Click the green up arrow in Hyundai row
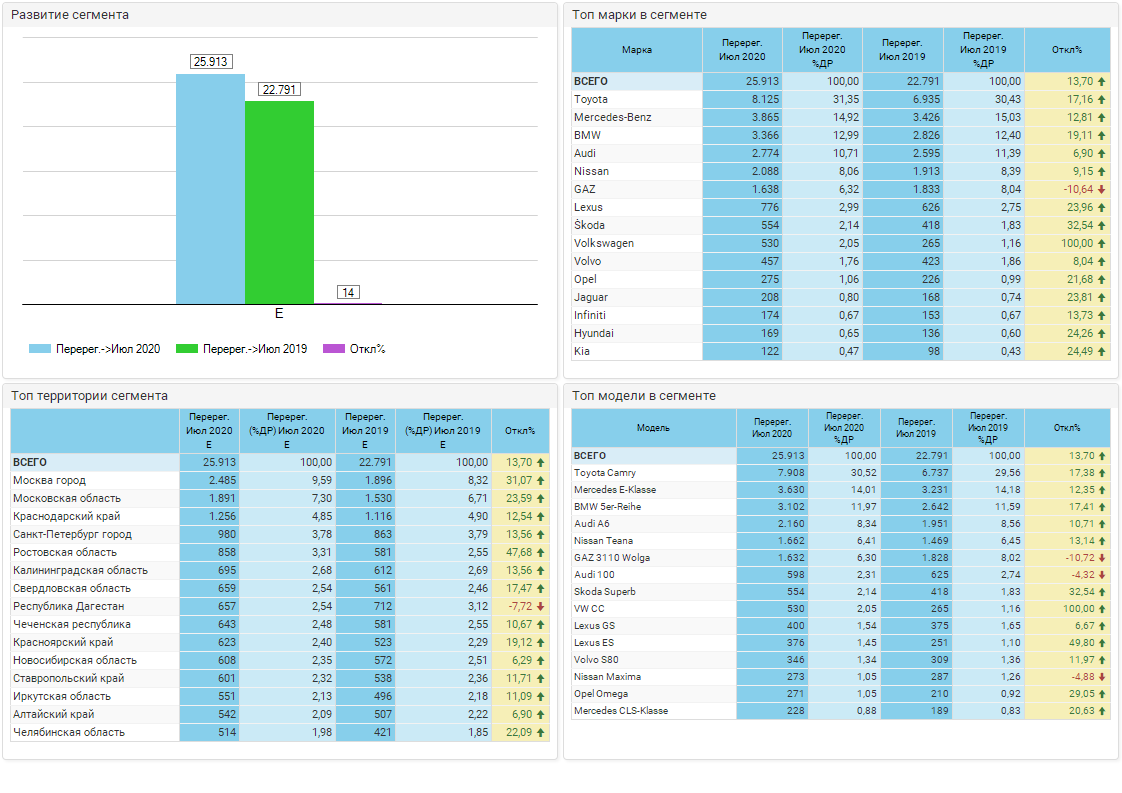 1101,334
